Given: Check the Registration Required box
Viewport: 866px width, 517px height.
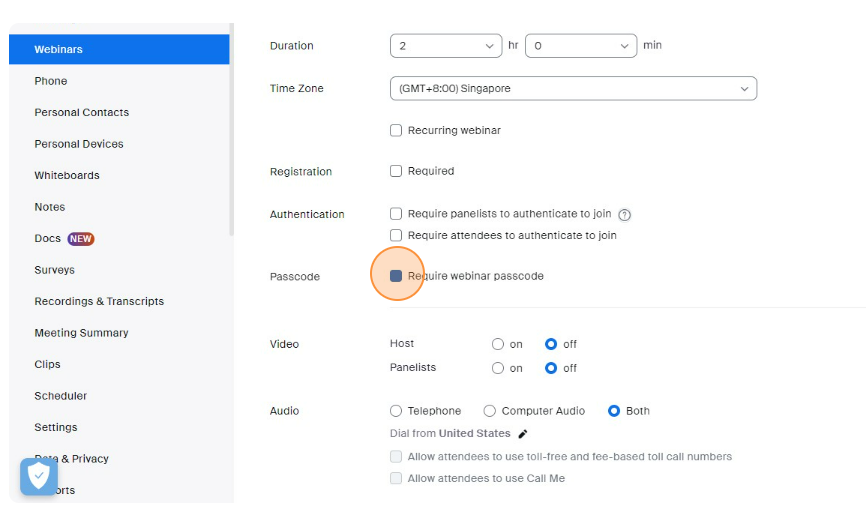Looking at the screenshot, I should [396, 171].
